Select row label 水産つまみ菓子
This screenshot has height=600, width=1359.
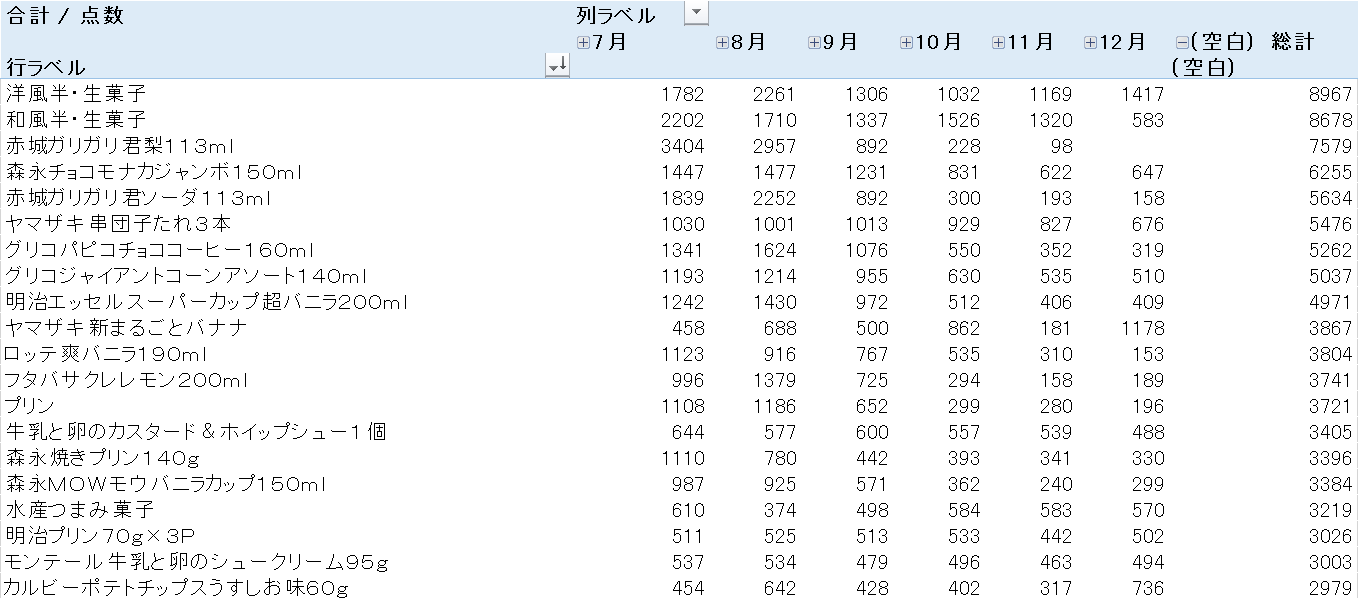[x=80, y=510]
